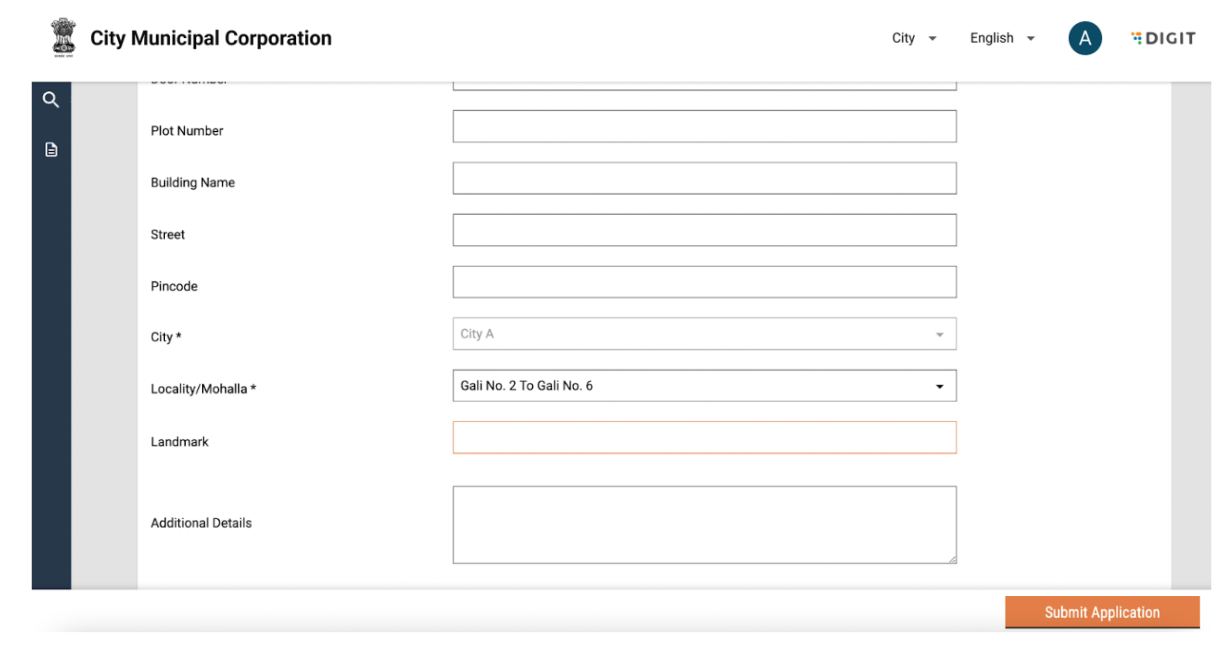Select the Pincode input box
This screenshot has width=1231, height=652.
[x=704, y=282]
